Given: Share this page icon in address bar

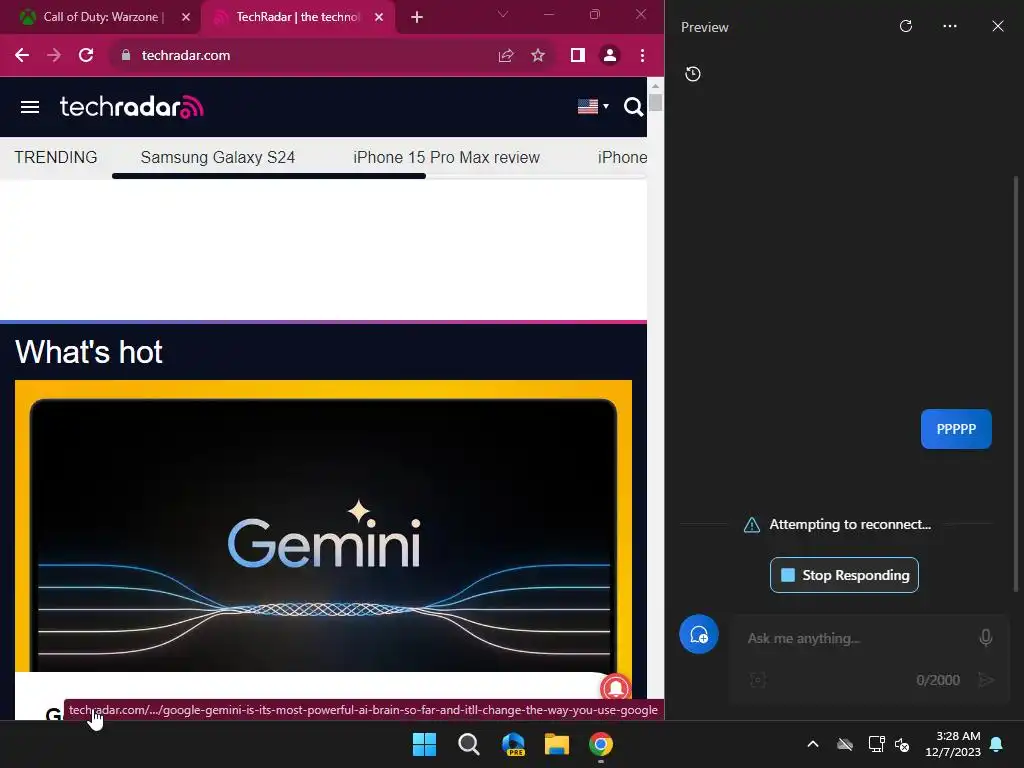Looking at the screenshot, I should click(506, 56).
